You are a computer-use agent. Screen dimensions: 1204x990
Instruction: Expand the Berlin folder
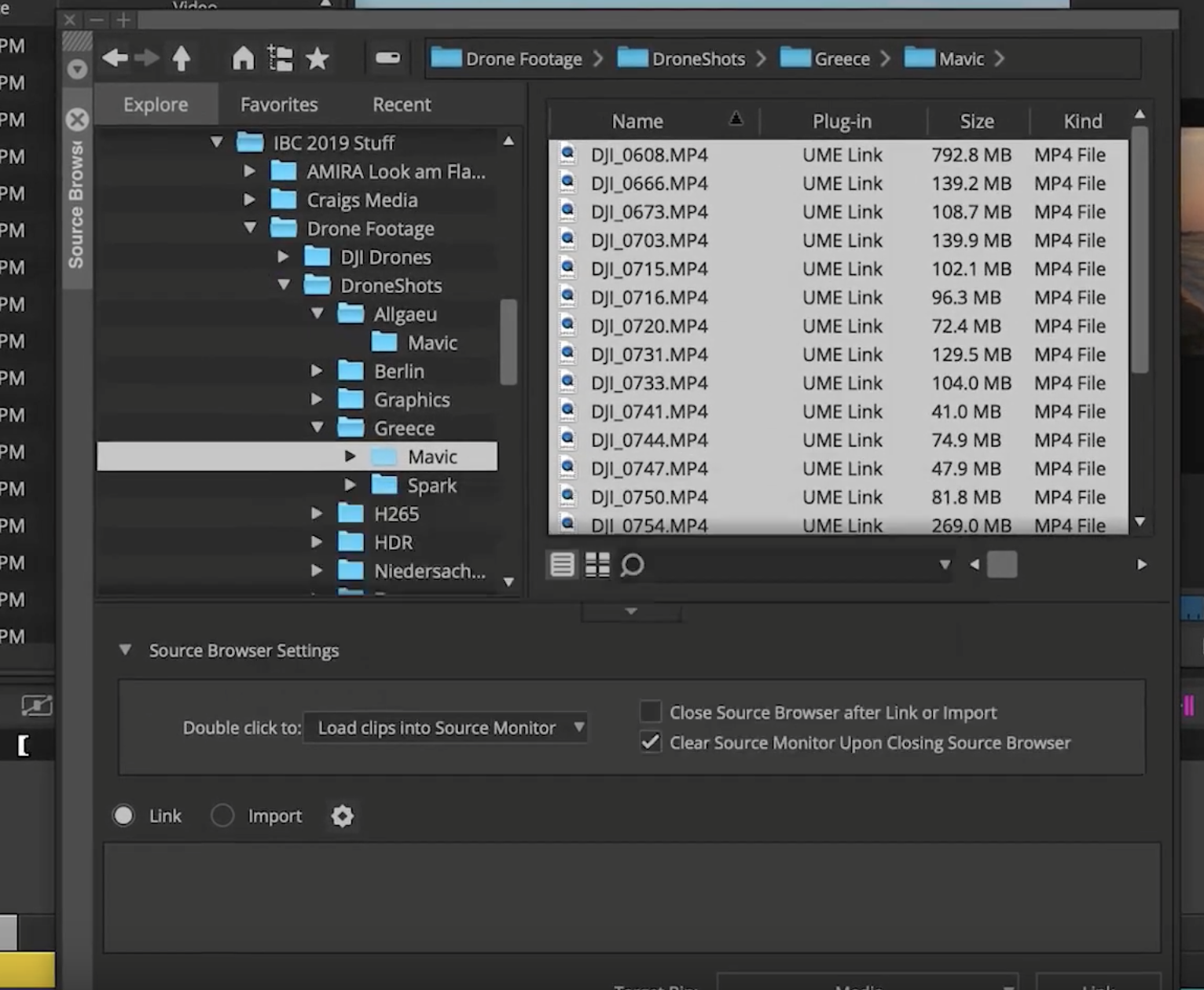point(317,371)
